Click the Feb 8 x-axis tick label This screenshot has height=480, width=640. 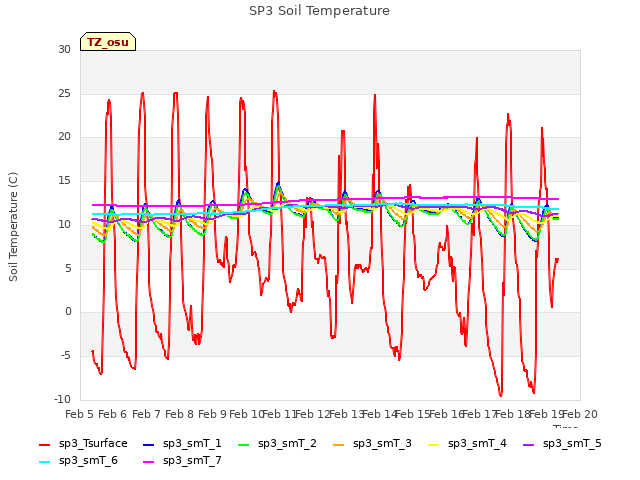pyautogui.click(x=179, y=414)
